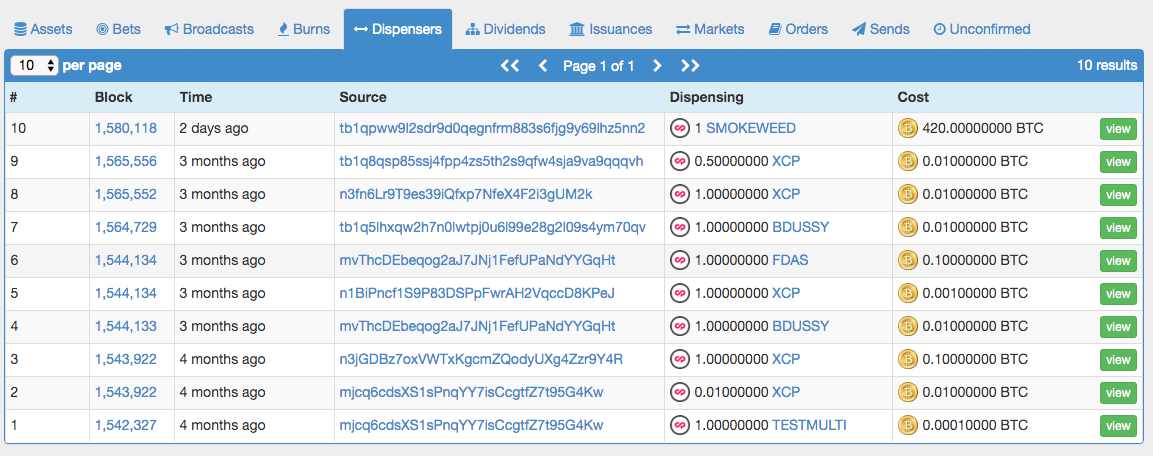
Task: View the TESTMULTI dispenser
Action: [x=1118, y=426]
